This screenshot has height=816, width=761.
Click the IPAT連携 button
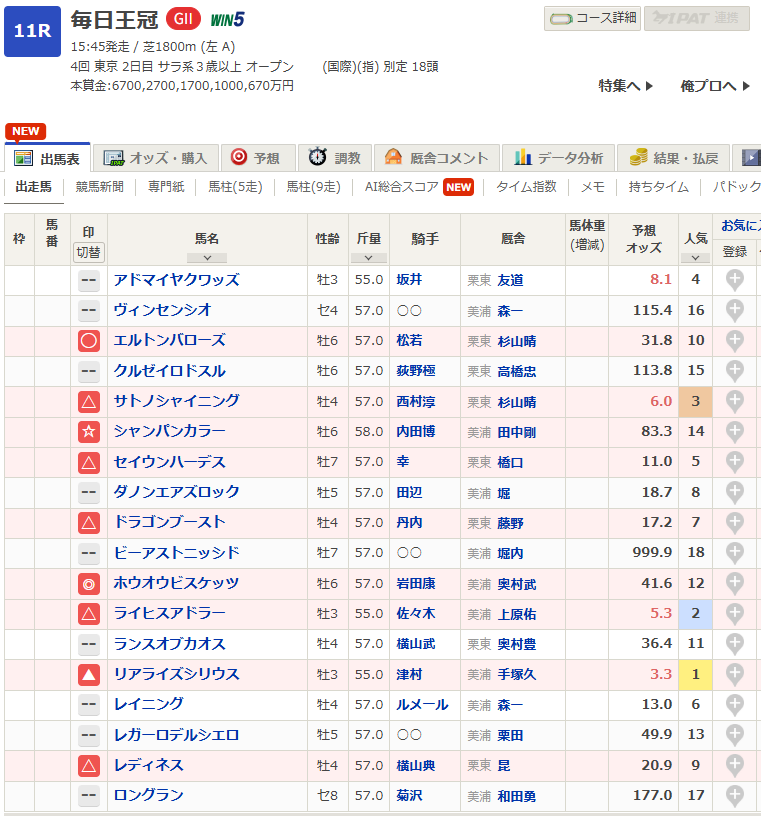696,19
